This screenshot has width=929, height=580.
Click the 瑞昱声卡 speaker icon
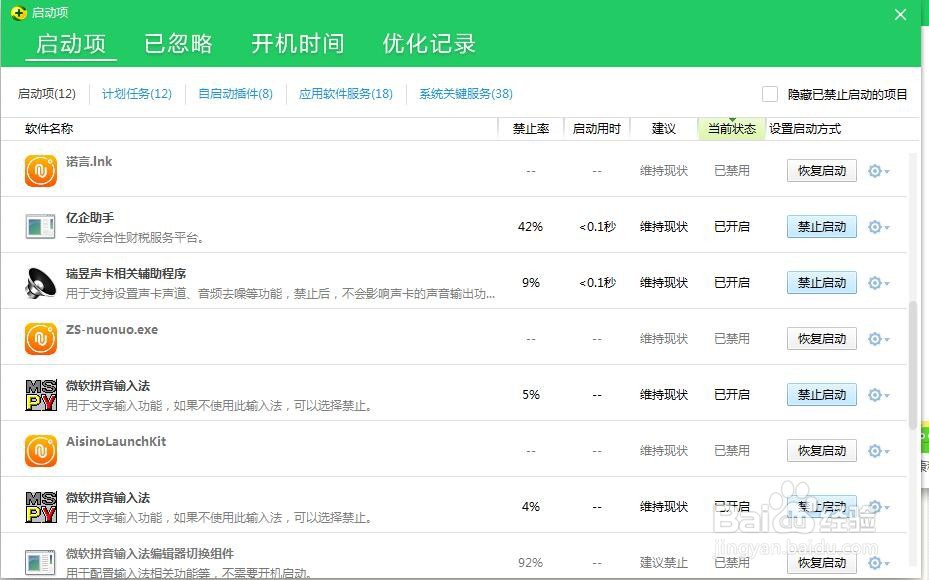pyautogui.click(x=41, y=283)
